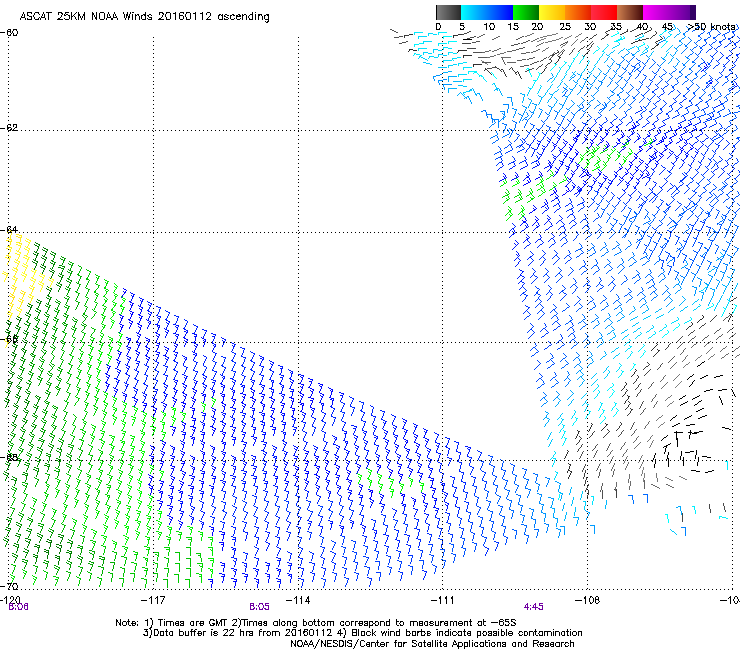Image resolution: width=740 pixels, height=650 pixels.
Task: Click the magenta 40-45 knots legend color
Action: click(656, 12)
